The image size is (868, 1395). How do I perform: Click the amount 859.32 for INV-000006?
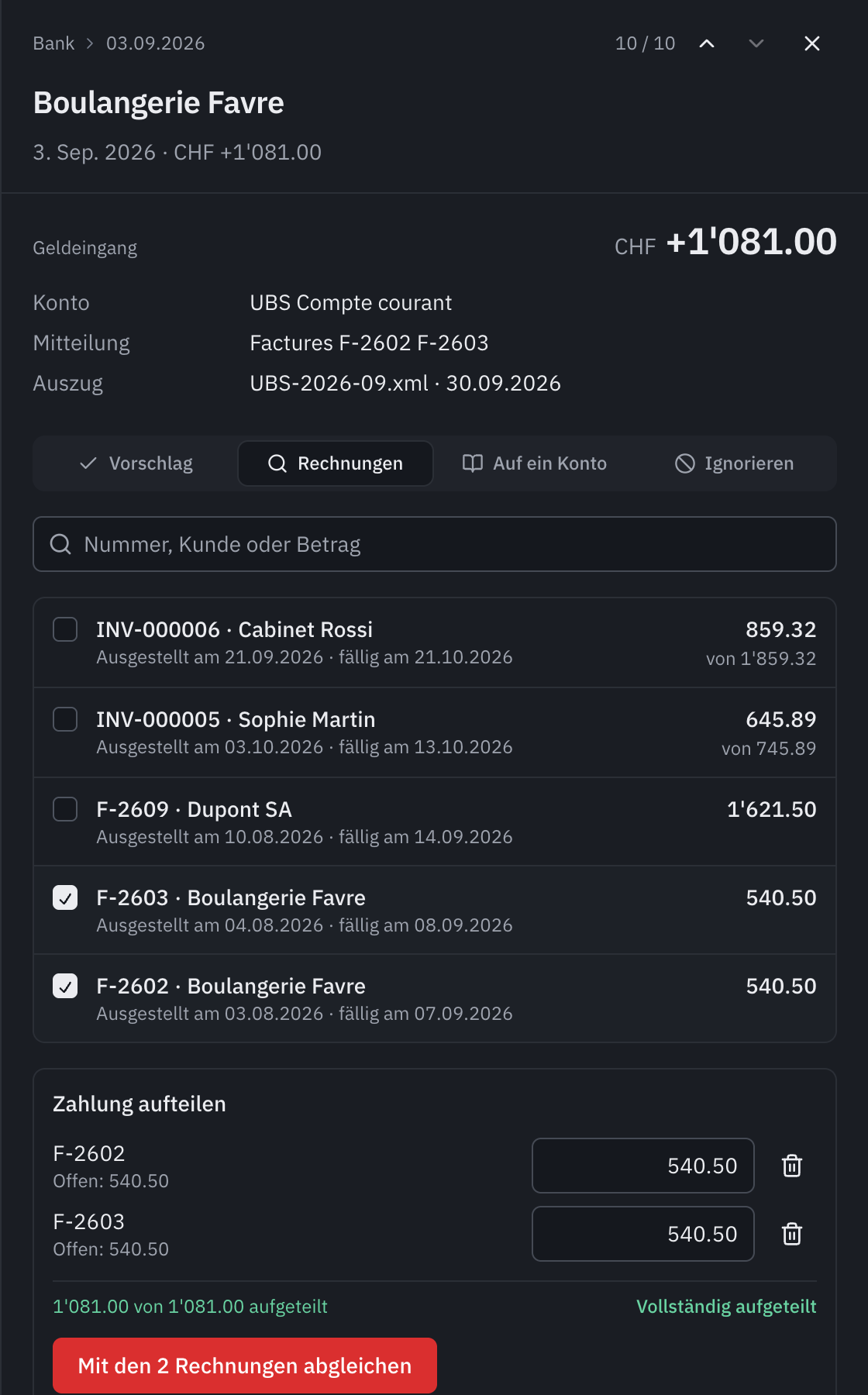(x=781, y=629)
